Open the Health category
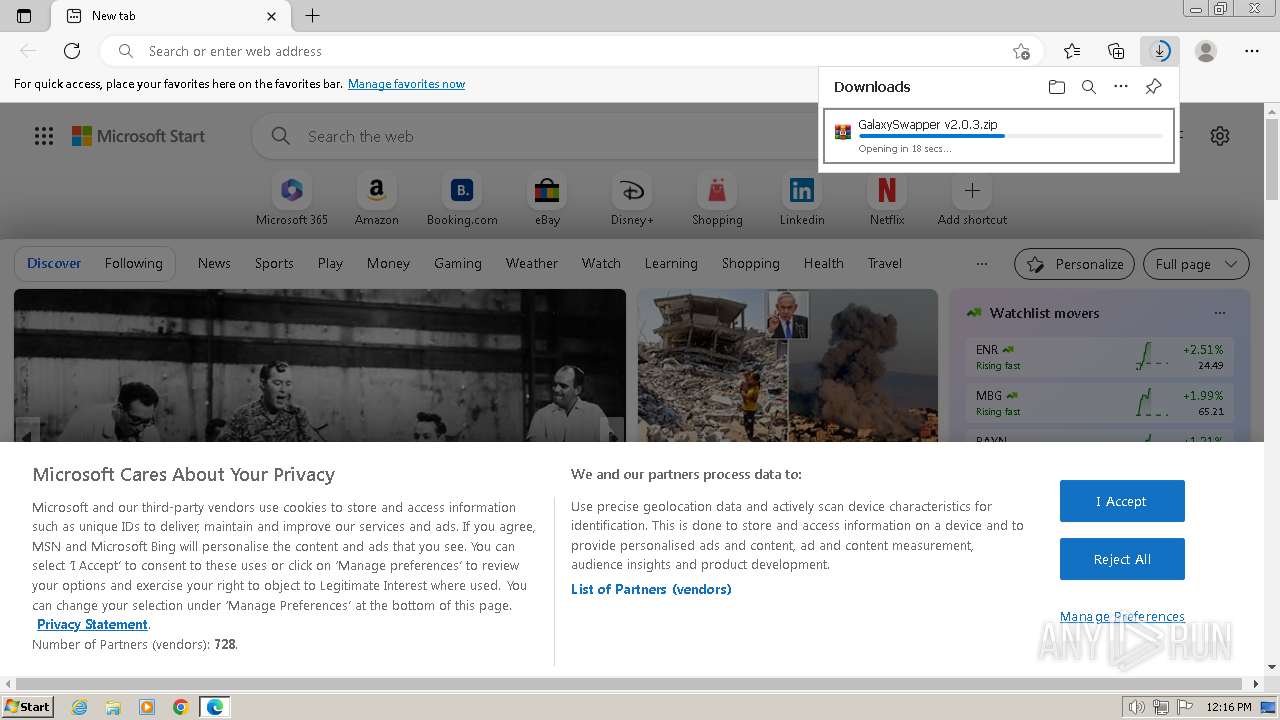Viewport: 1280px width, 720px height. click(x=823, y=263)
